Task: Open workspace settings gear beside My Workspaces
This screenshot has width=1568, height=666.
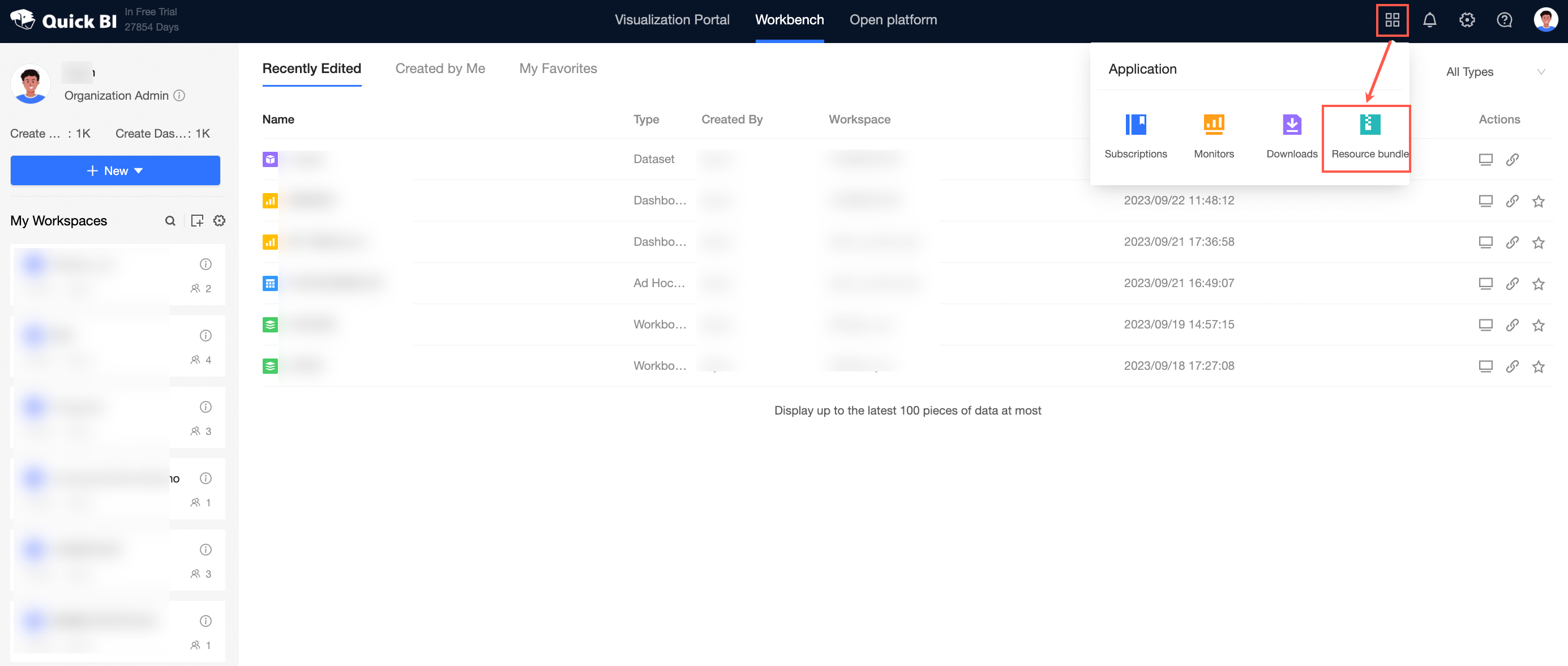Action: (219, 220)
